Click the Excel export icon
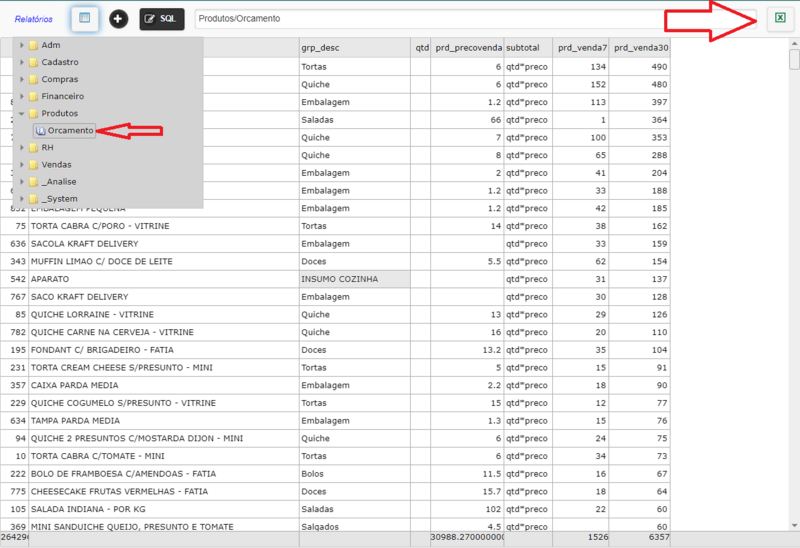Viewport: 800px width, 548px height. click(x=780, y=18)
